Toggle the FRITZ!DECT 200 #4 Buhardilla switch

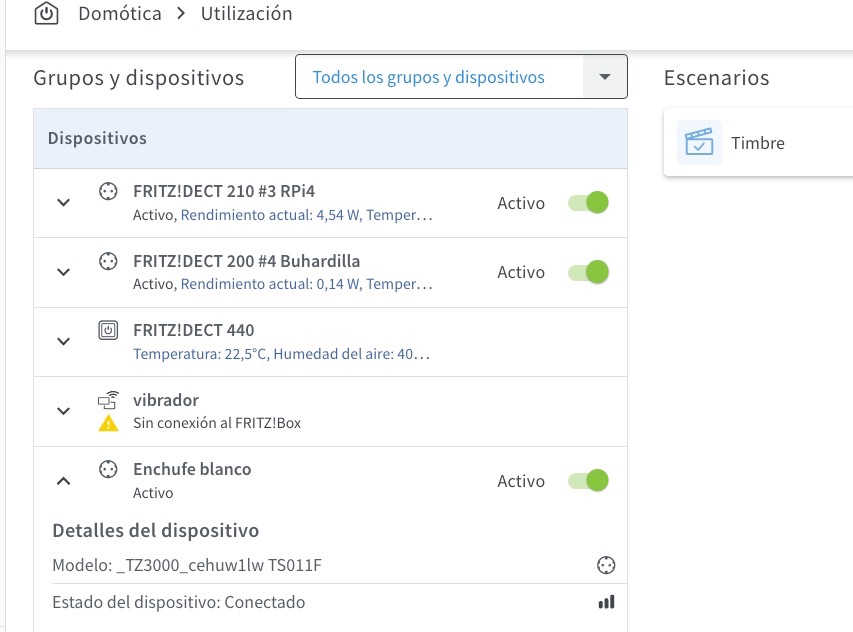pos(588,272)
